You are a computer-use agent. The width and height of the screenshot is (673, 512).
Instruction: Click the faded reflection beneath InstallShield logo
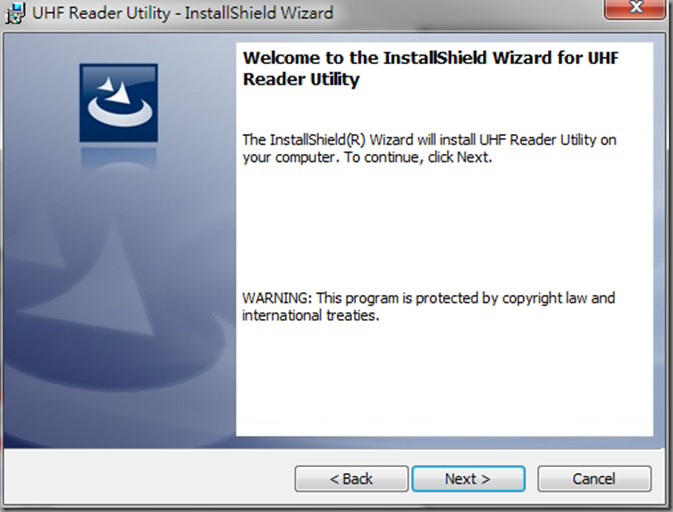click(118, 158)
